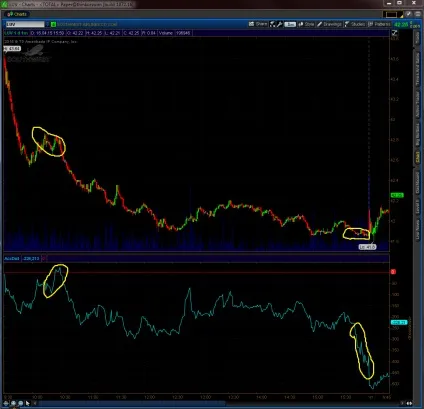
Task: Maximize the chart cell with arrow icon
Action: point(394,32)
